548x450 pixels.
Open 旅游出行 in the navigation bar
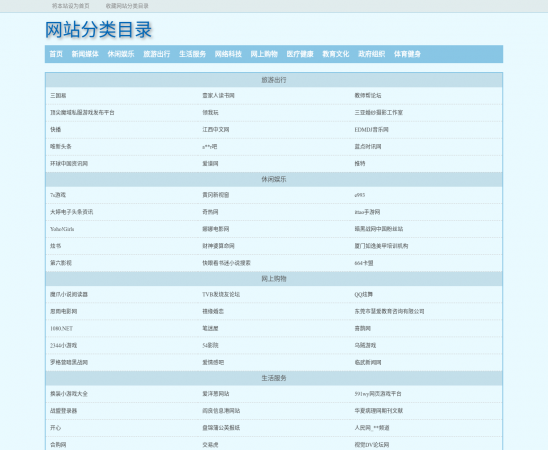(x=157, y=54)
